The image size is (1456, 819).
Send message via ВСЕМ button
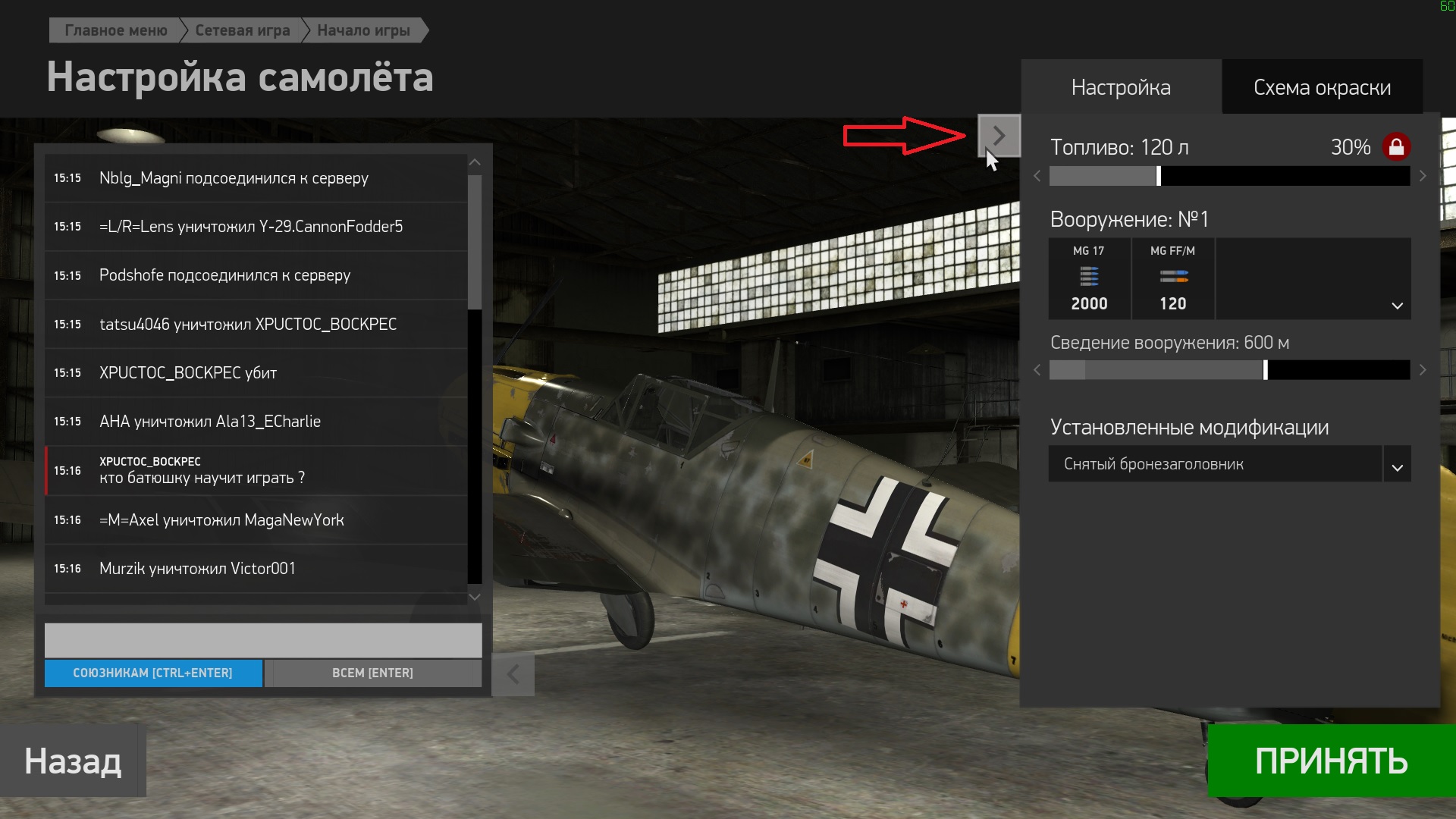coord(372,673)
